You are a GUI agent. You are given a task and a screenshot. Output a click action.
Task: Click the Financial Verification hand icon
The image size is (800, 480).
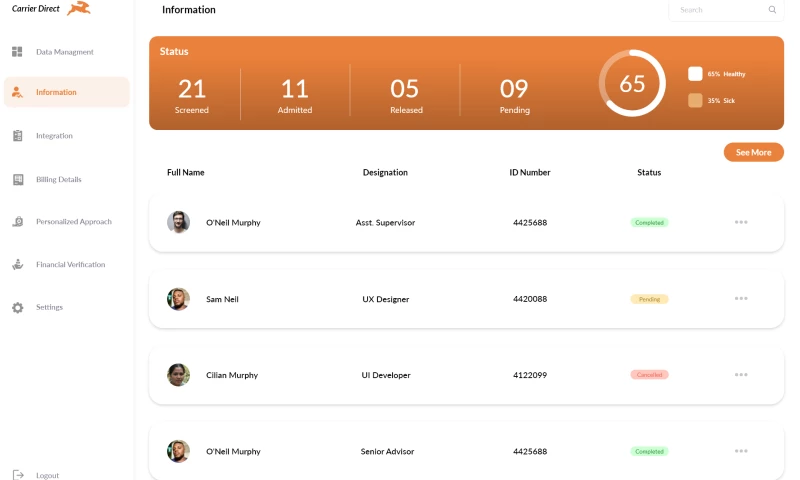pyautogui.click(x=17, y=265)
